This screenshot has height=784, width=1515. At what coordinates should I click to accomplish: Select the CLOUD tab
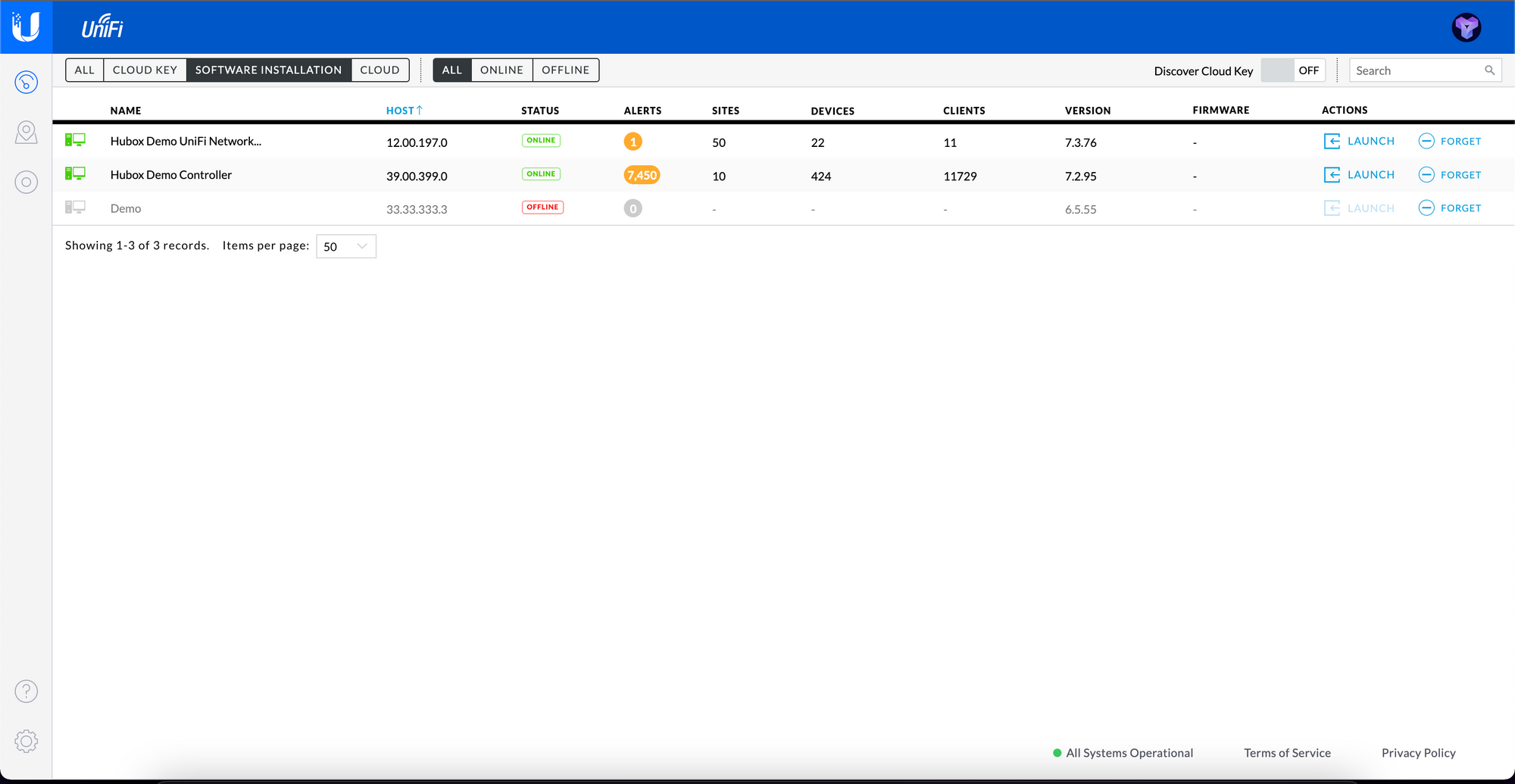click(x=380, y=70)
